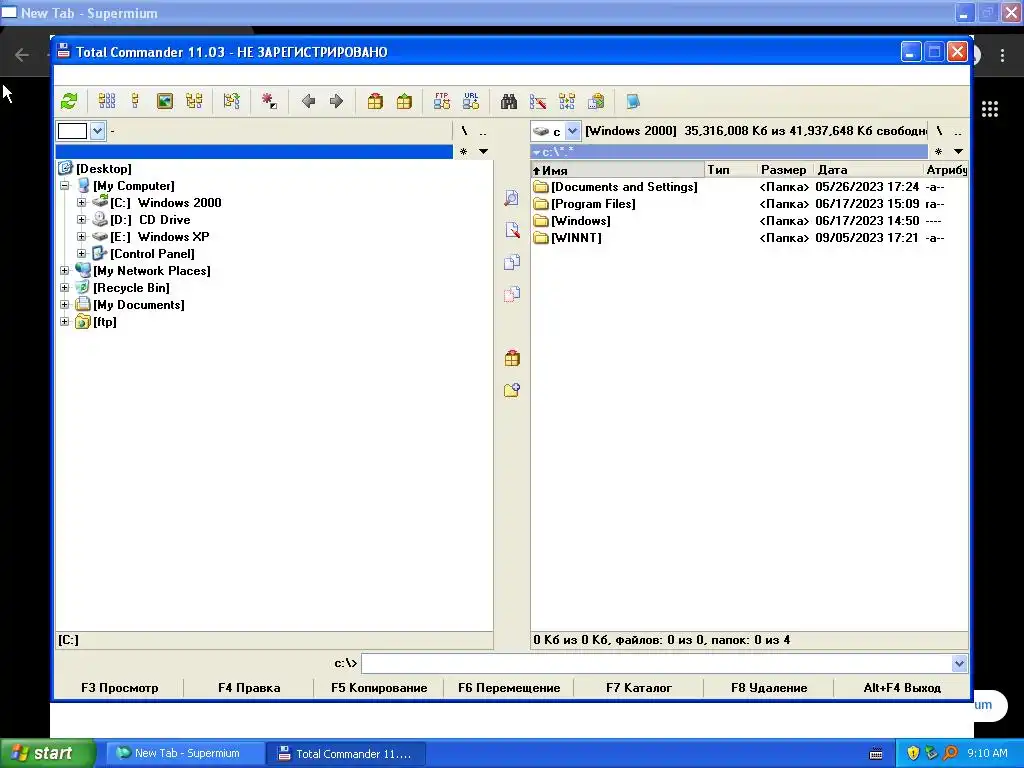1024x768 pixels.
Task: Click the new folder icon in middle bar
Action: point(512,390)
